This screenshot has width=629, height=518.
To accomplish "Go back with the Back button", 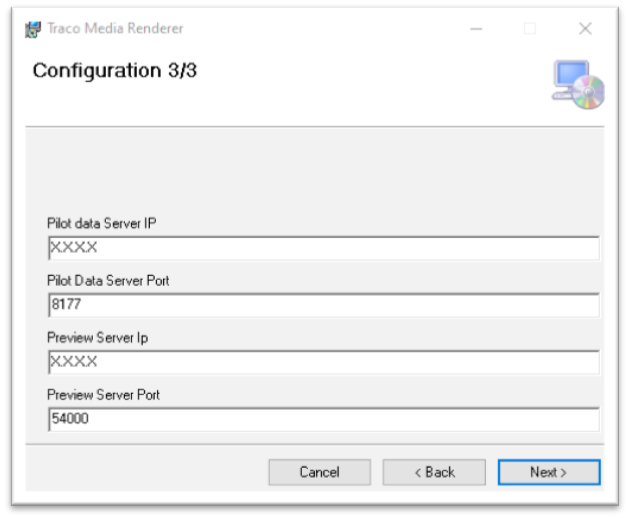I will [434, 472].
